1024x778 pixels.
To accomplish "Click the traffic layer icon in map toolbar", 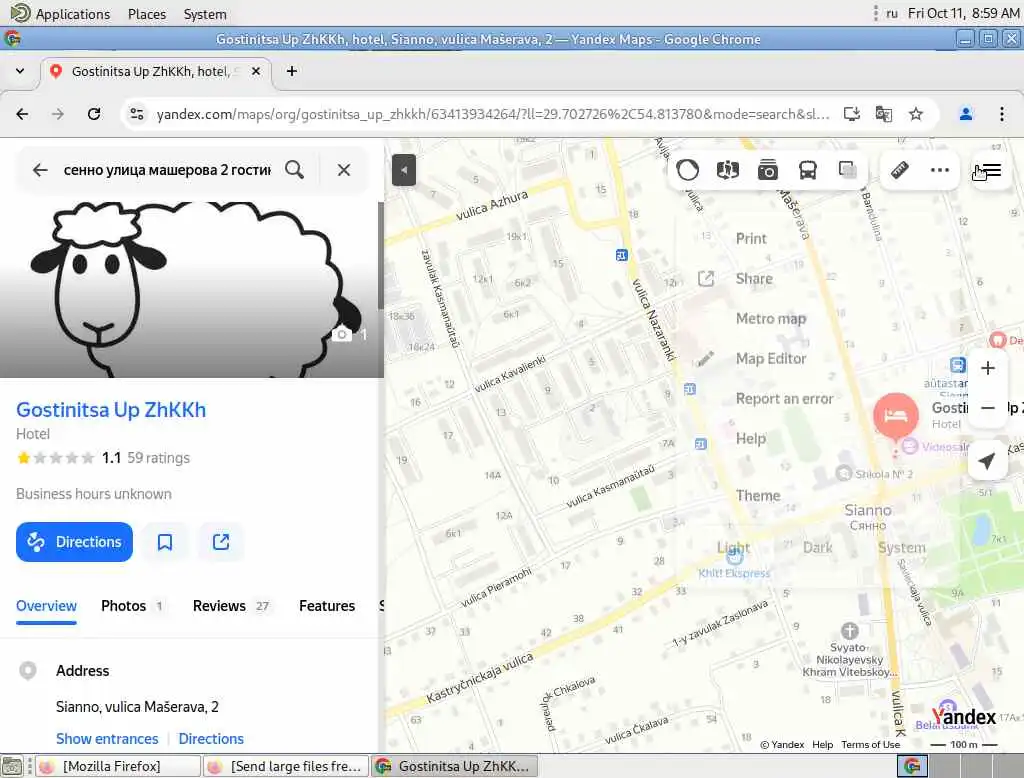I will coord(688,170).
